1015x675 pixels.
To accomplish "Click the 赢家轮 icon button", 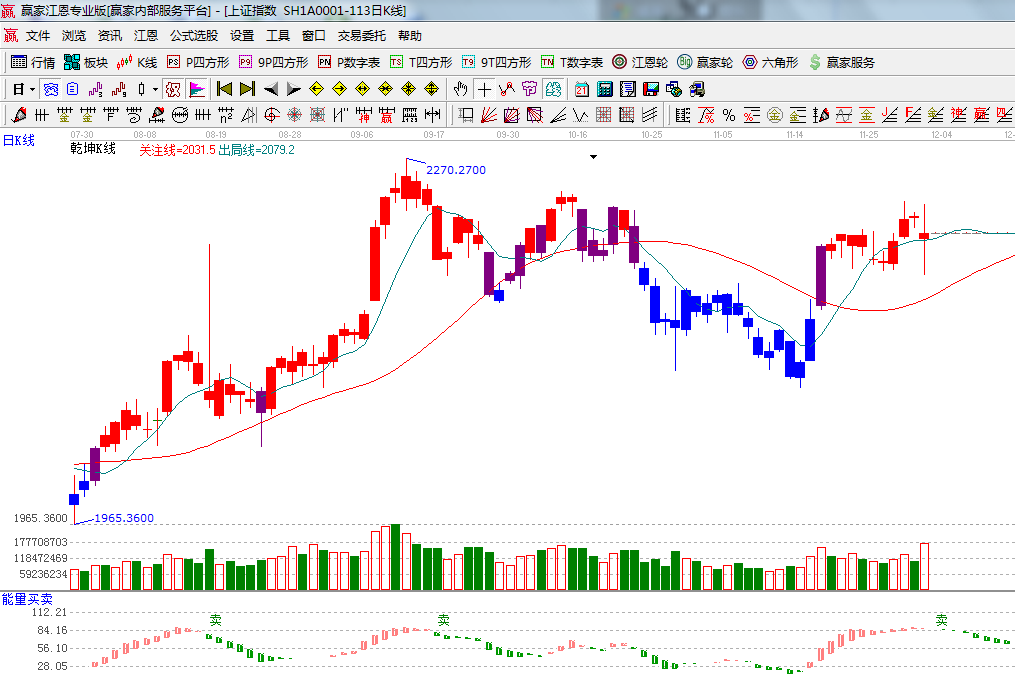I will pos(705,62).
